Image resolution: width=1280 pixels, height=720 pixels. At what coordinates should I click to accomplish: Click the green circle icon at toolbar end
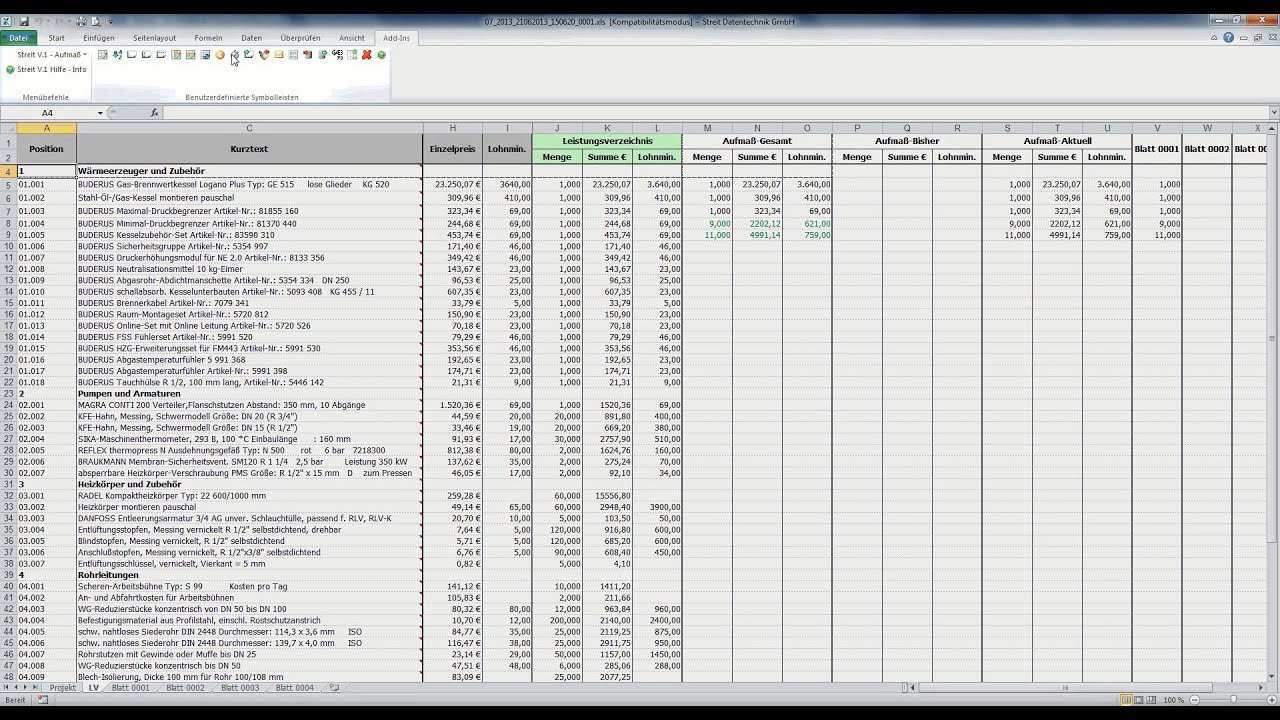coord(381,55)
